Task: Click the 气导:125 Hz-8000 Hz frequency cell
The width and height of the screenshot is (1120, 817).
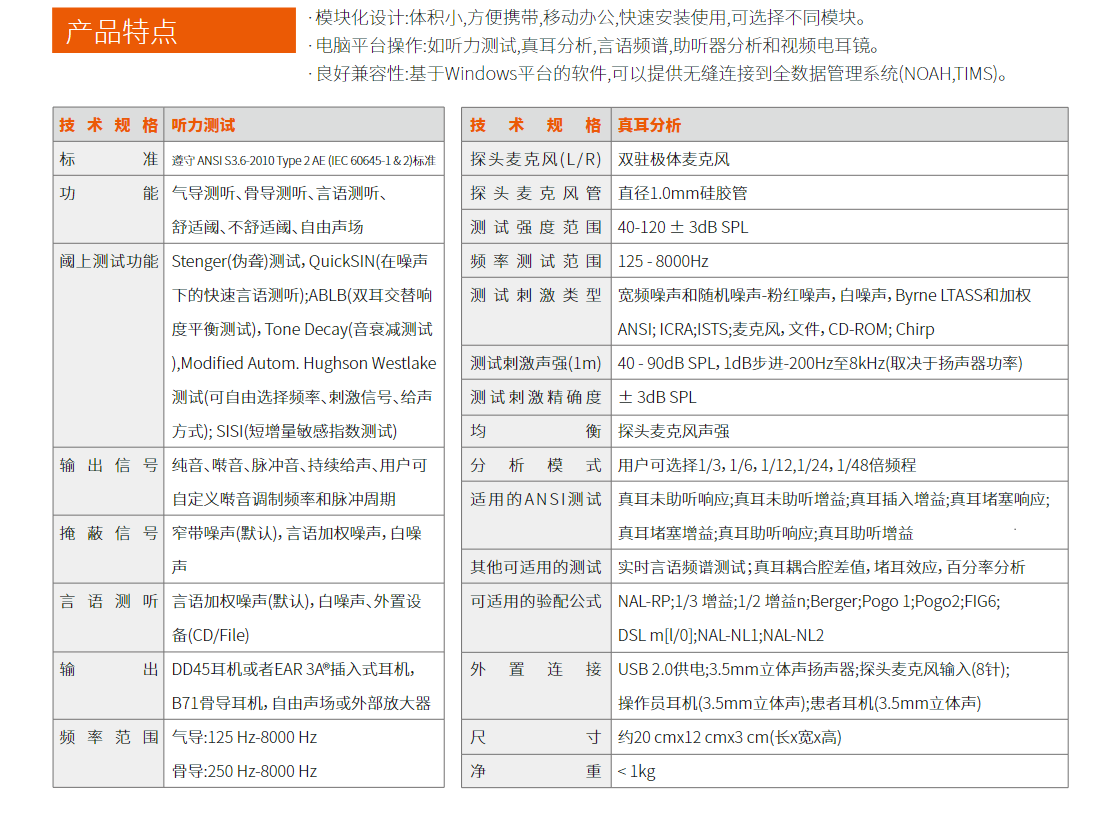Action: 244,737
